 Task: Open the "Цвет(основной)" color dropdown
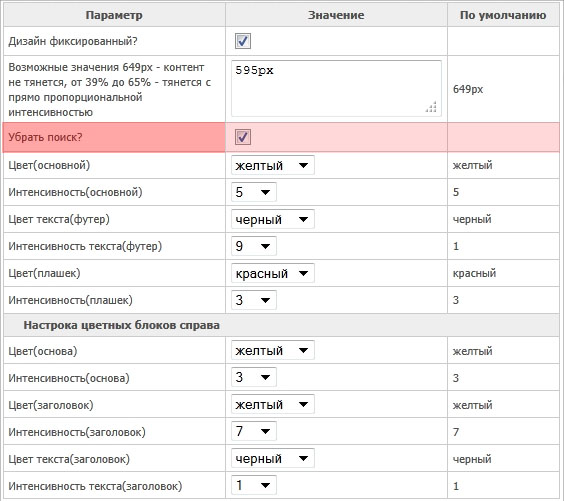point(273,165)
